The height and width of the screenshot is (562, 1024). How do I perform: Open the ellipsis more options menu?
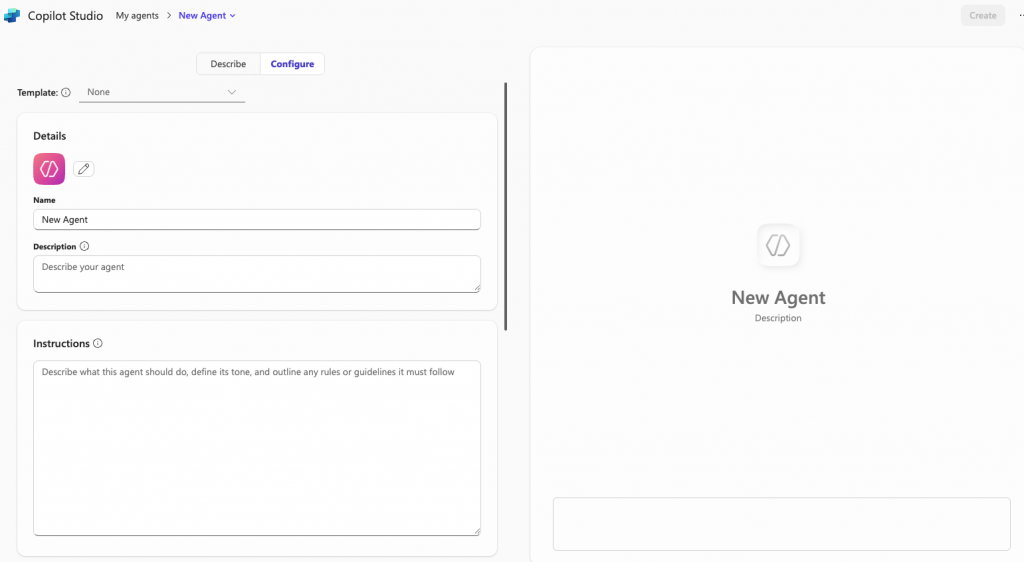pos(1020,16)
